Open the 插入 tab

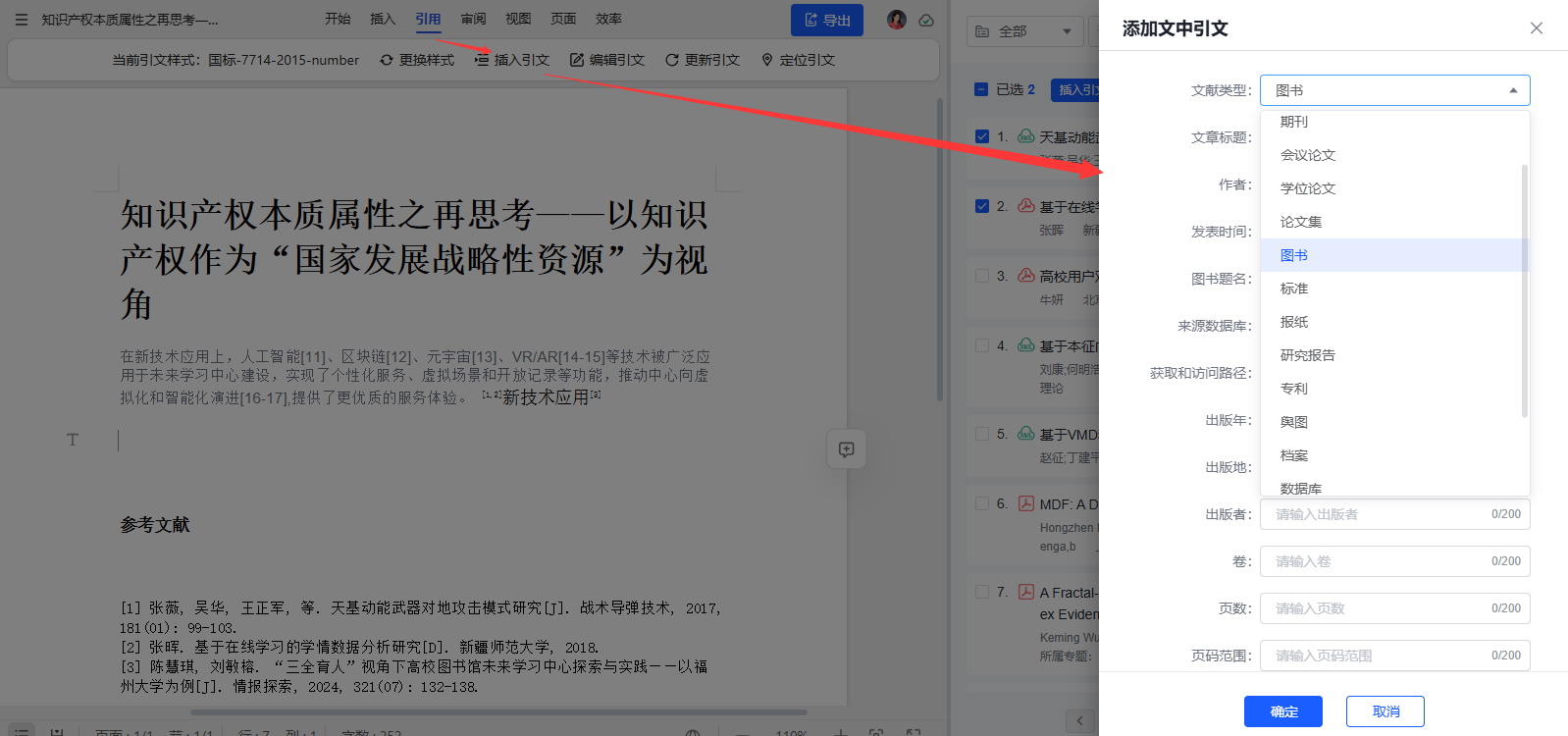coord(383,19)
